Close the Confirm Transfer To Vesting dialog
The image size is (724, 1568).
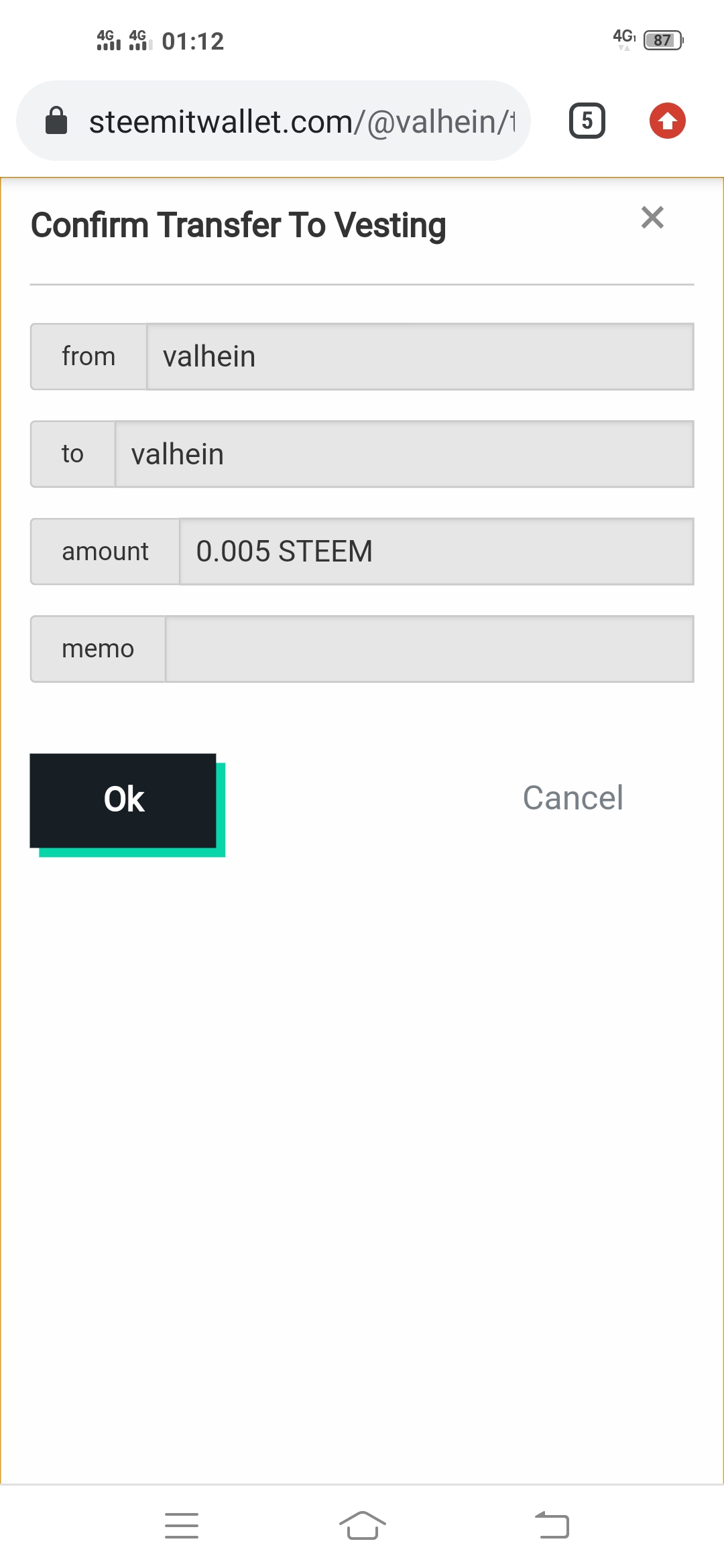[652, 218]
